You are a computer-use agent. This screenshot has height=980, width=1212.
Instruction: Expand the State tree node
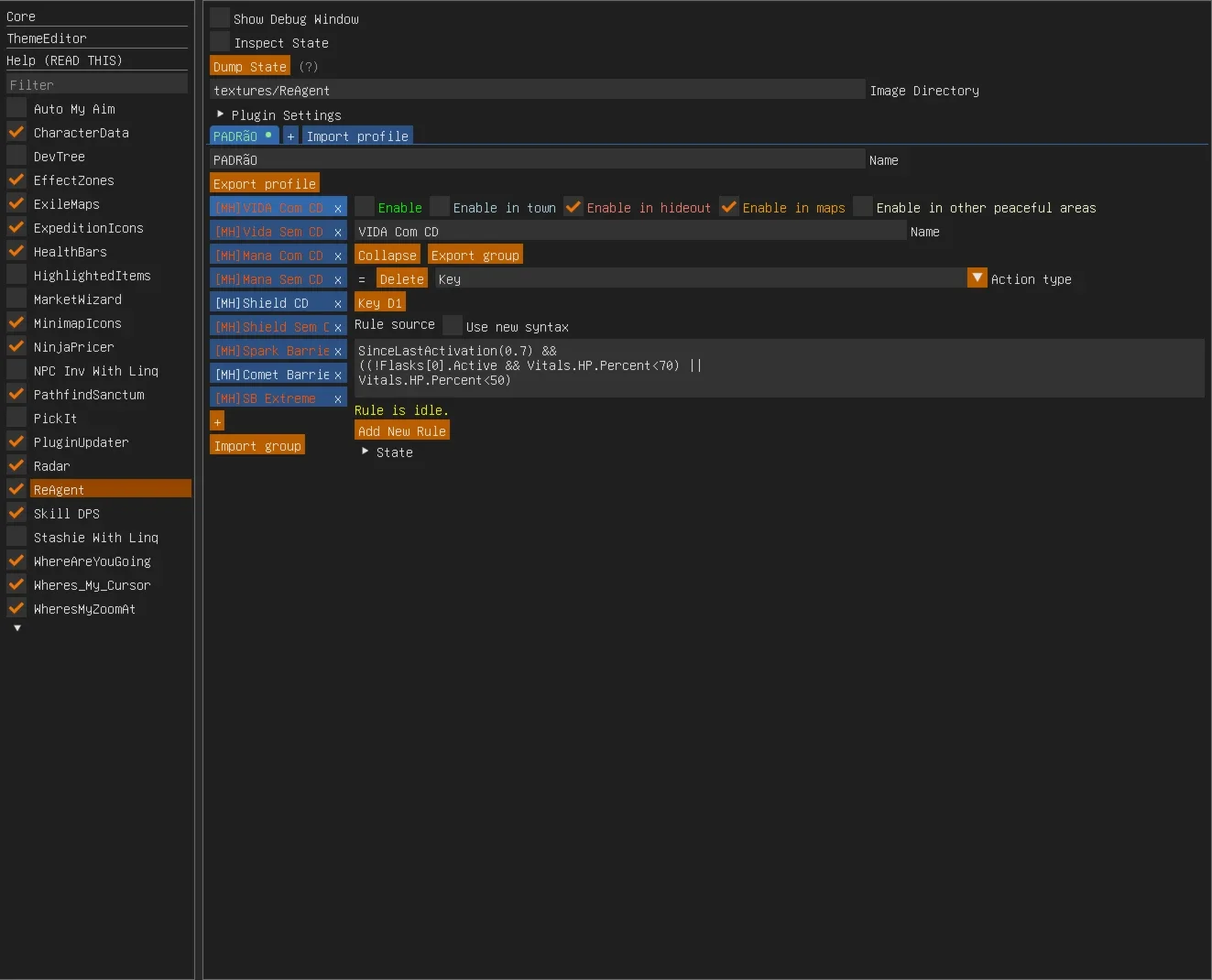coord(365,452)
